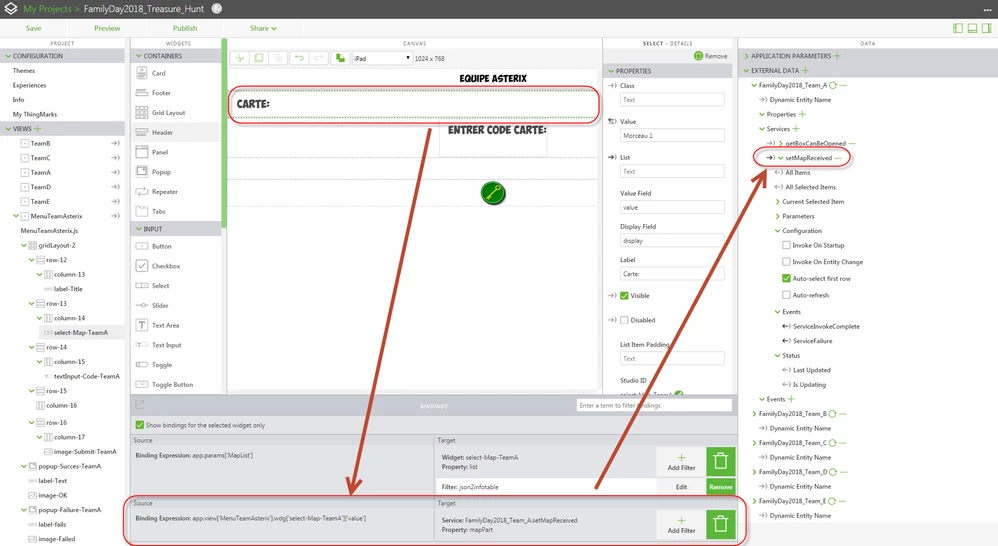The width and height of the screenshot is (998, 546).
Task: Click the Value field containing Morceau 1
Action: pyautogui.click(x=671, y=136)
